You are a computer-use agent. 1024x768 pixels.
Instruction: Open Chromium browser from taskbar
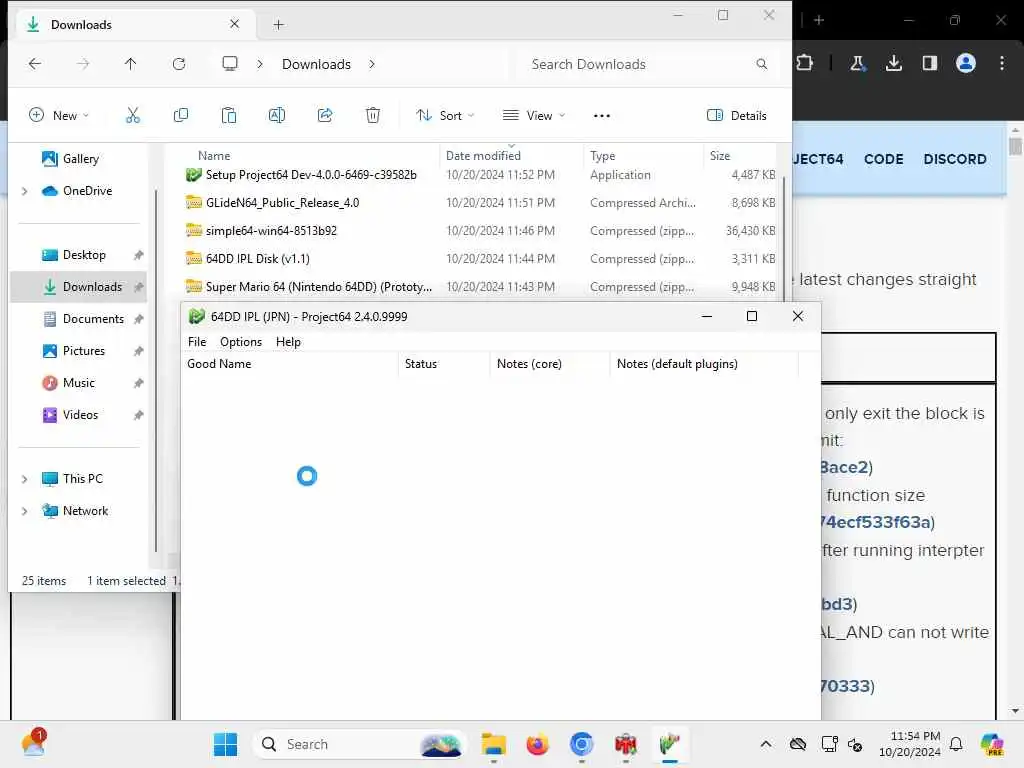(x=581, y=744)
